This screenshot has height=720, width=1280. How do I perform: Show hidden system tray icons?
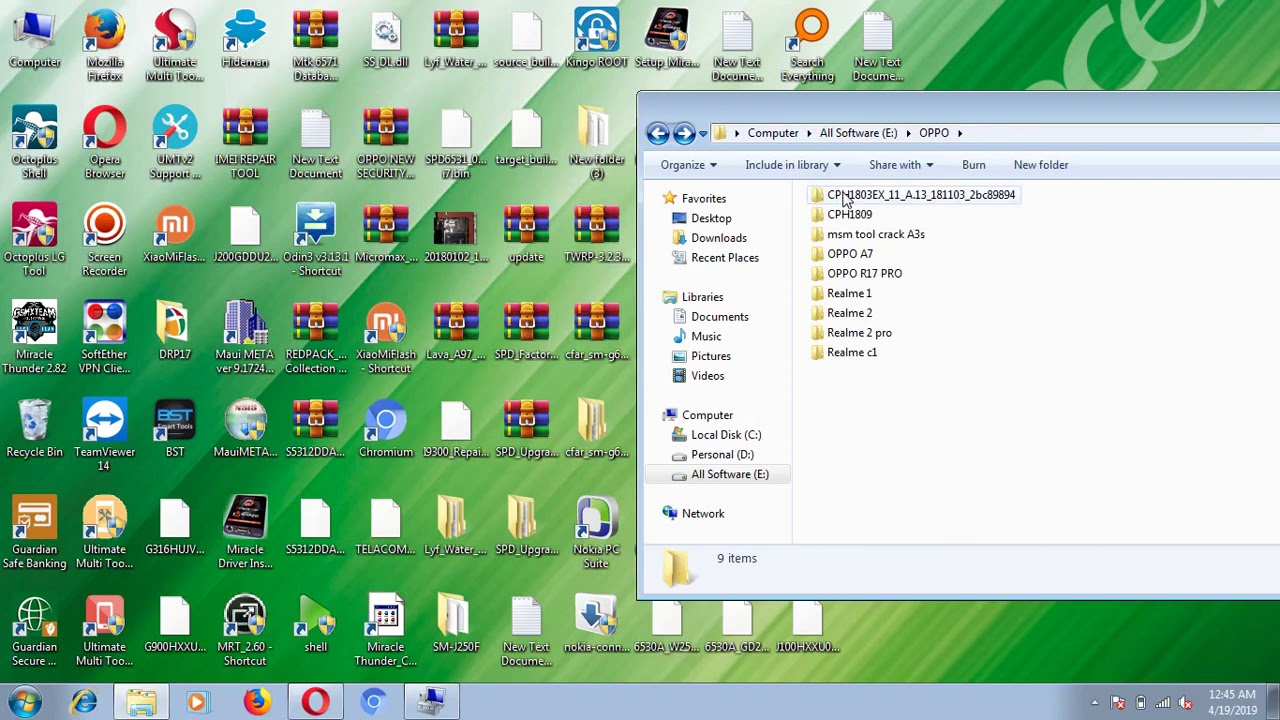[1094, 703]
